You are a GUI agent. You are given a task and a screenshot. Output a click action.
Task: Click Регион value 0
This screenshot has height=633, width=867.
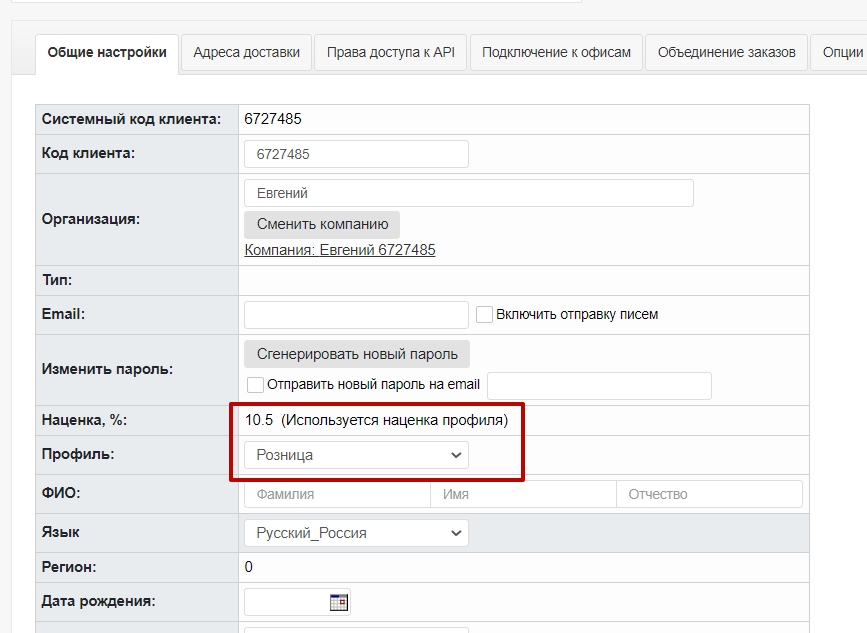pyautogui.click(x=248, y=567)
